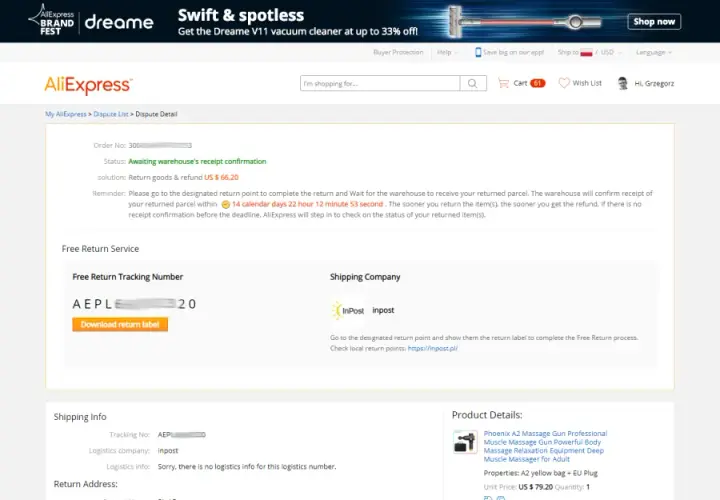The height and width of the screenshot is (500, 720).
Task: Click the Order No value
Action: [160, 146]
